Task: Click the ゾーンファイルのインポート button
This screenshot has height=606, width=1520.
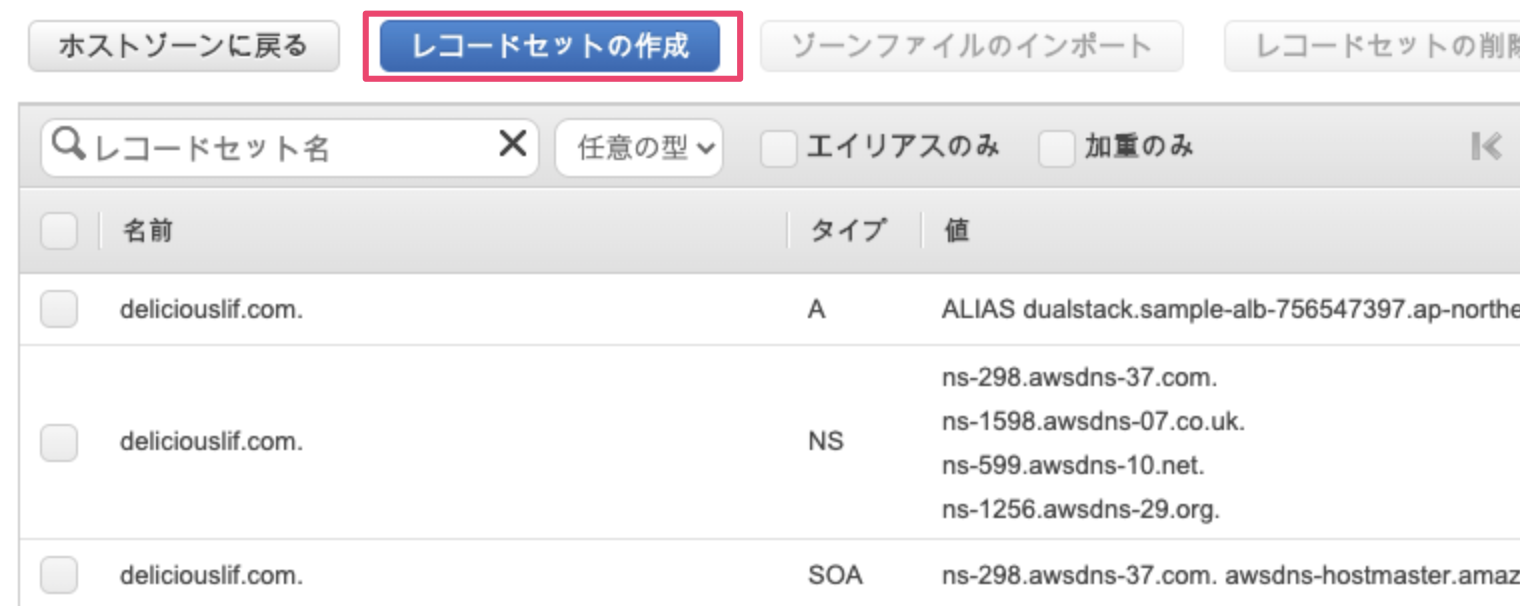Action: 971,46
